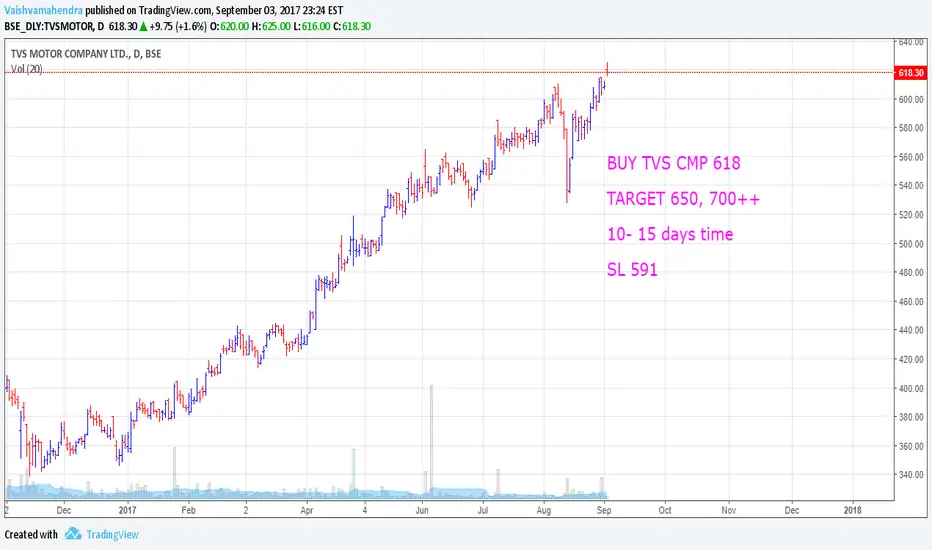Screen dimensions: 932x550
Task: Click the Apr label on the time axis
Action: pos(307,510)
